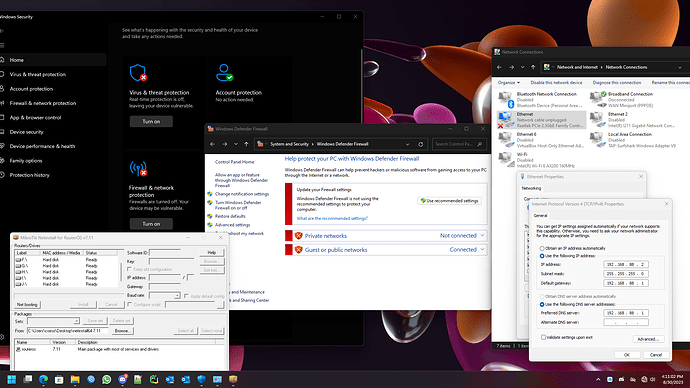690x388 pixels.
Task: Go up one level in Firewall window
Action: coord(246,144)
